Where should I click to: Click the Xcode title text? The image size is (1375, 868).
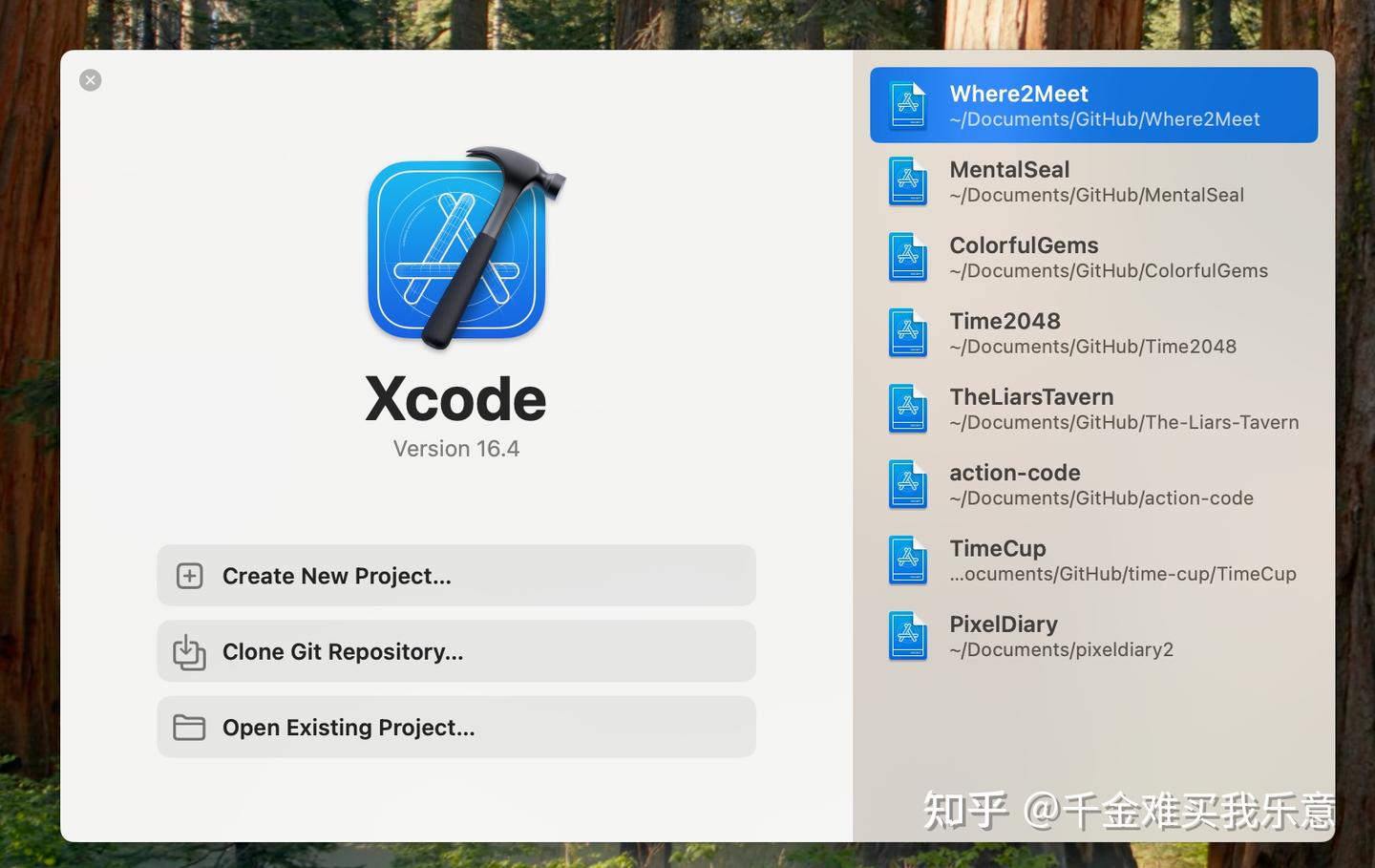tap(455, 398)
